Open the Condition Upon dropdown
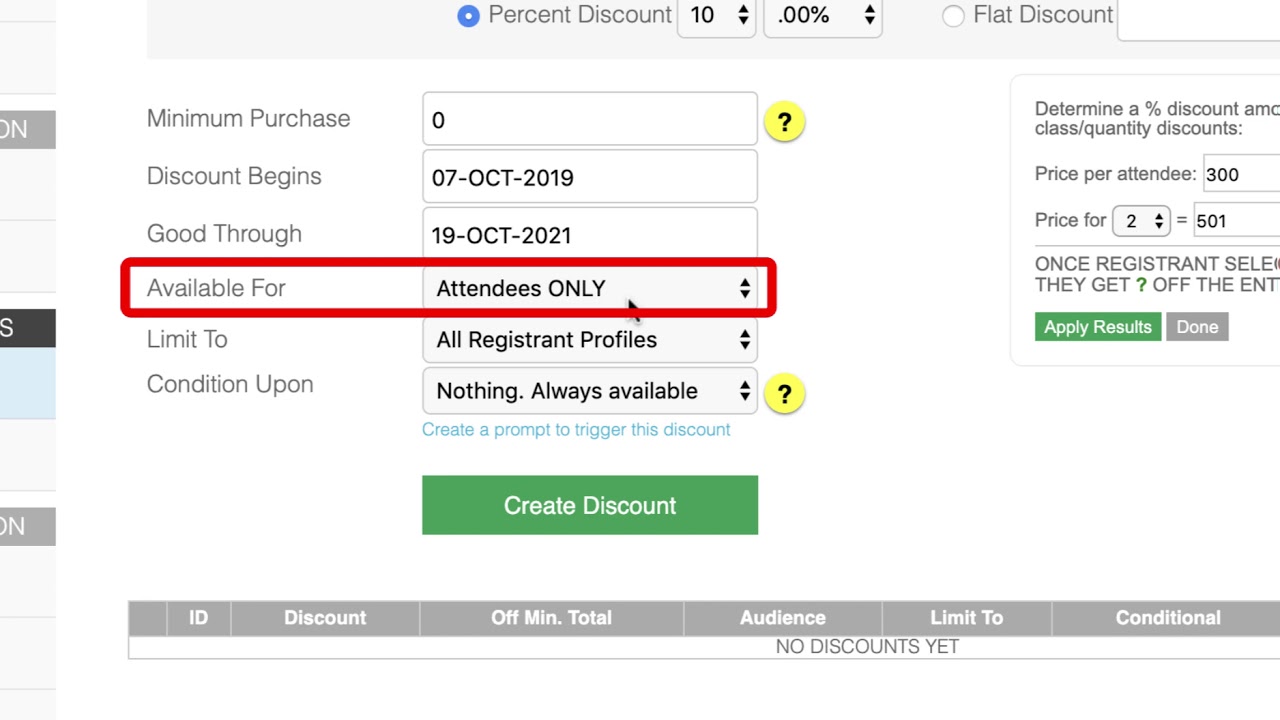 tap(590, 391)
